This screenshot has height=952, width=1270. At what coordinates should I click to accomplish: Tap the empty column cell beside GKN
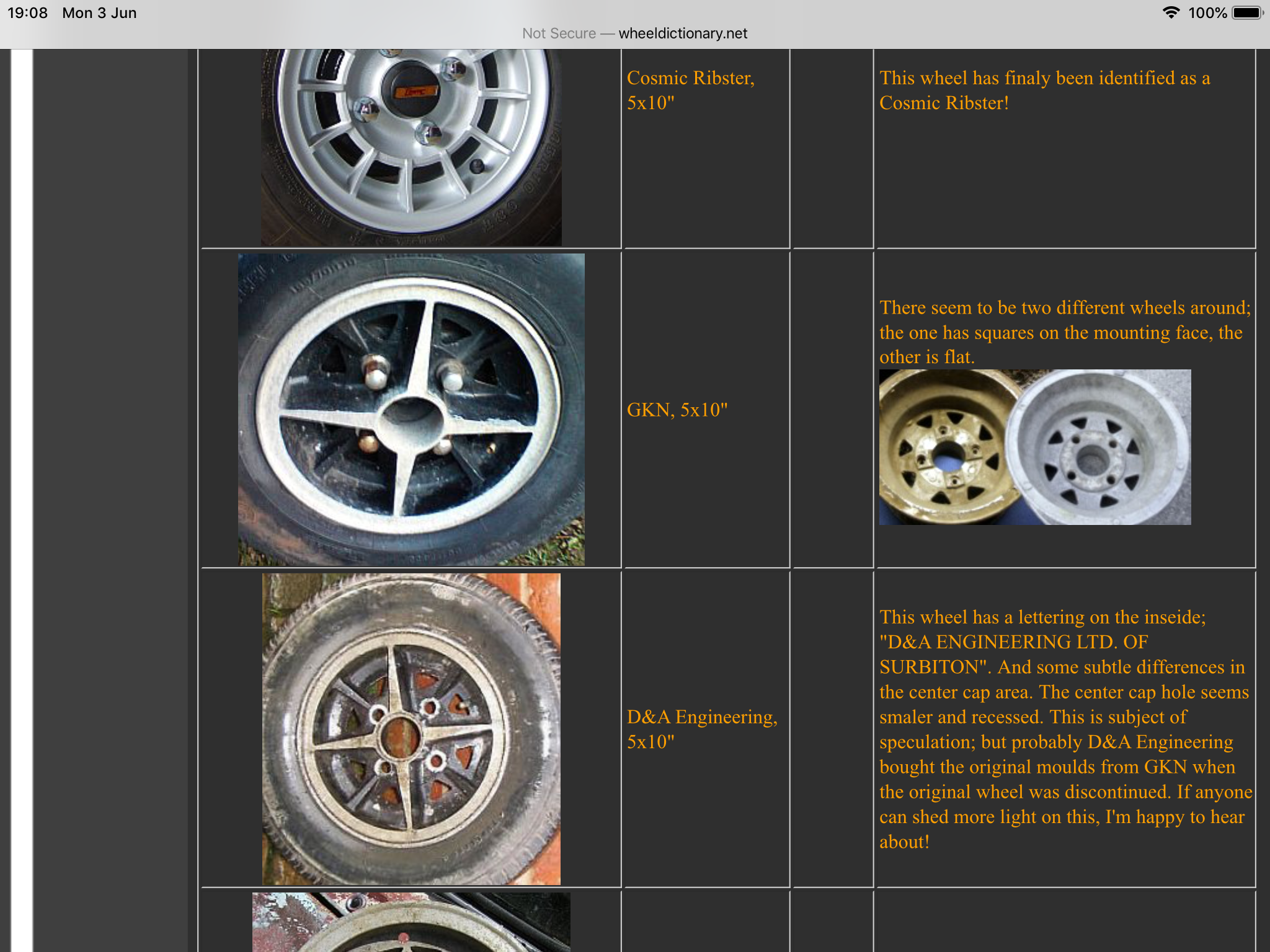coord(832,410)
